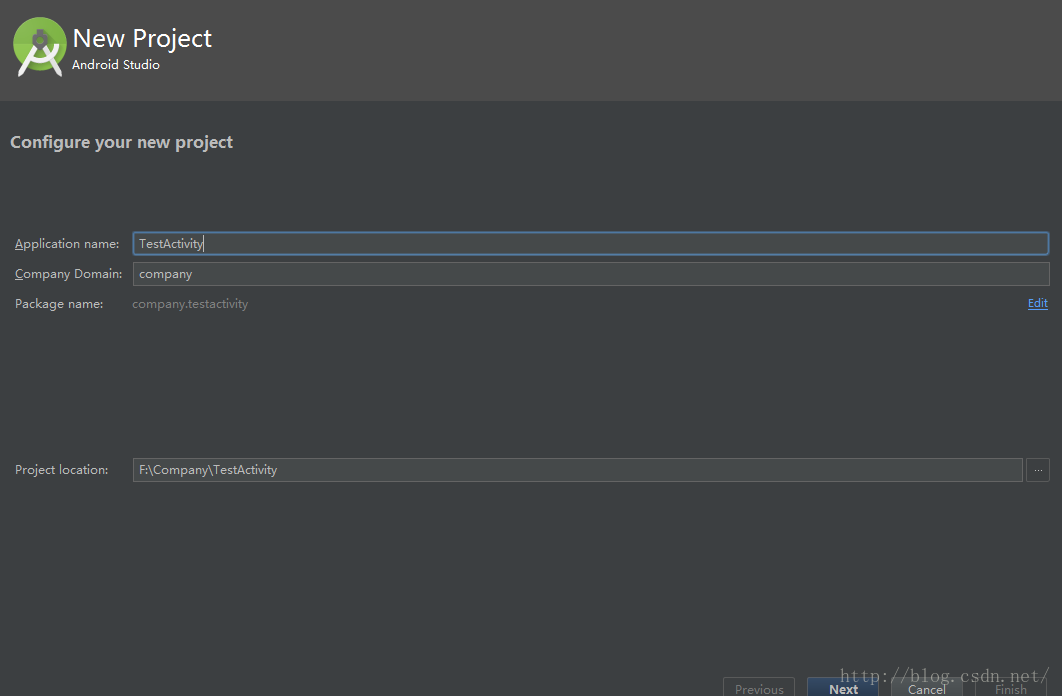Click the "Project location:" label
The height and width of the screenshot is (696, 1062).
point(61,470)
